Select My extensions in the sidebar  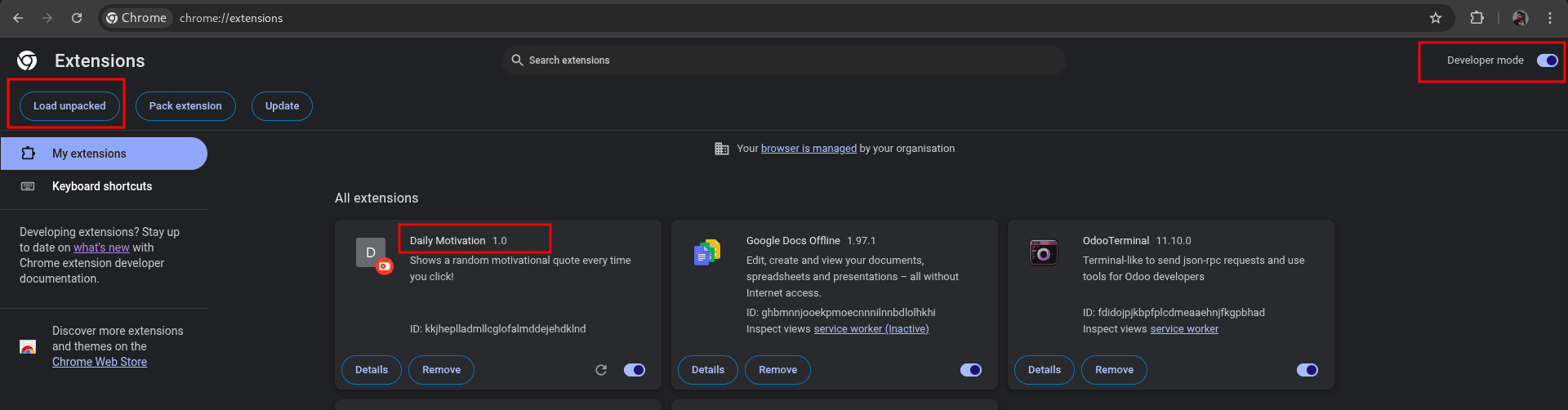click(104, 154)
